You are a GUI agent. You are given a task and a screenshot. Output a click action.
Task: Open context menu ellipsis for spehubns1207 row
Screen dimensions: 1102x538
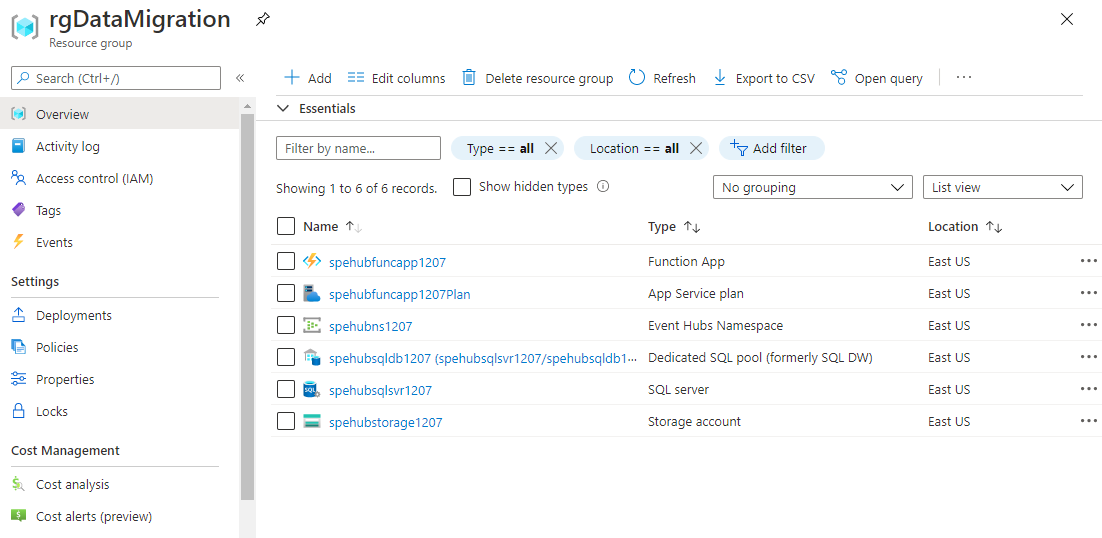1089,325
